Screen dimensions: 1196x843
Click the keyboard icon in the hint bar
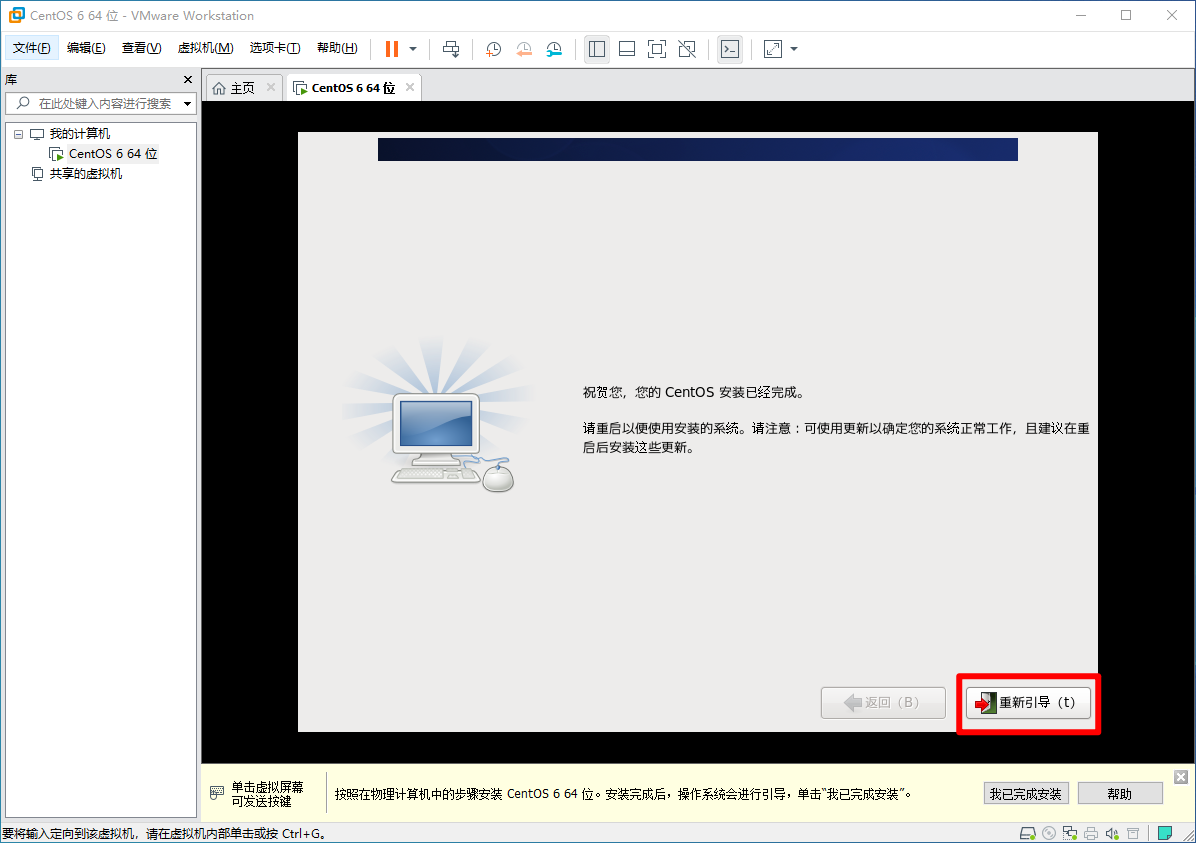(217, 793)
